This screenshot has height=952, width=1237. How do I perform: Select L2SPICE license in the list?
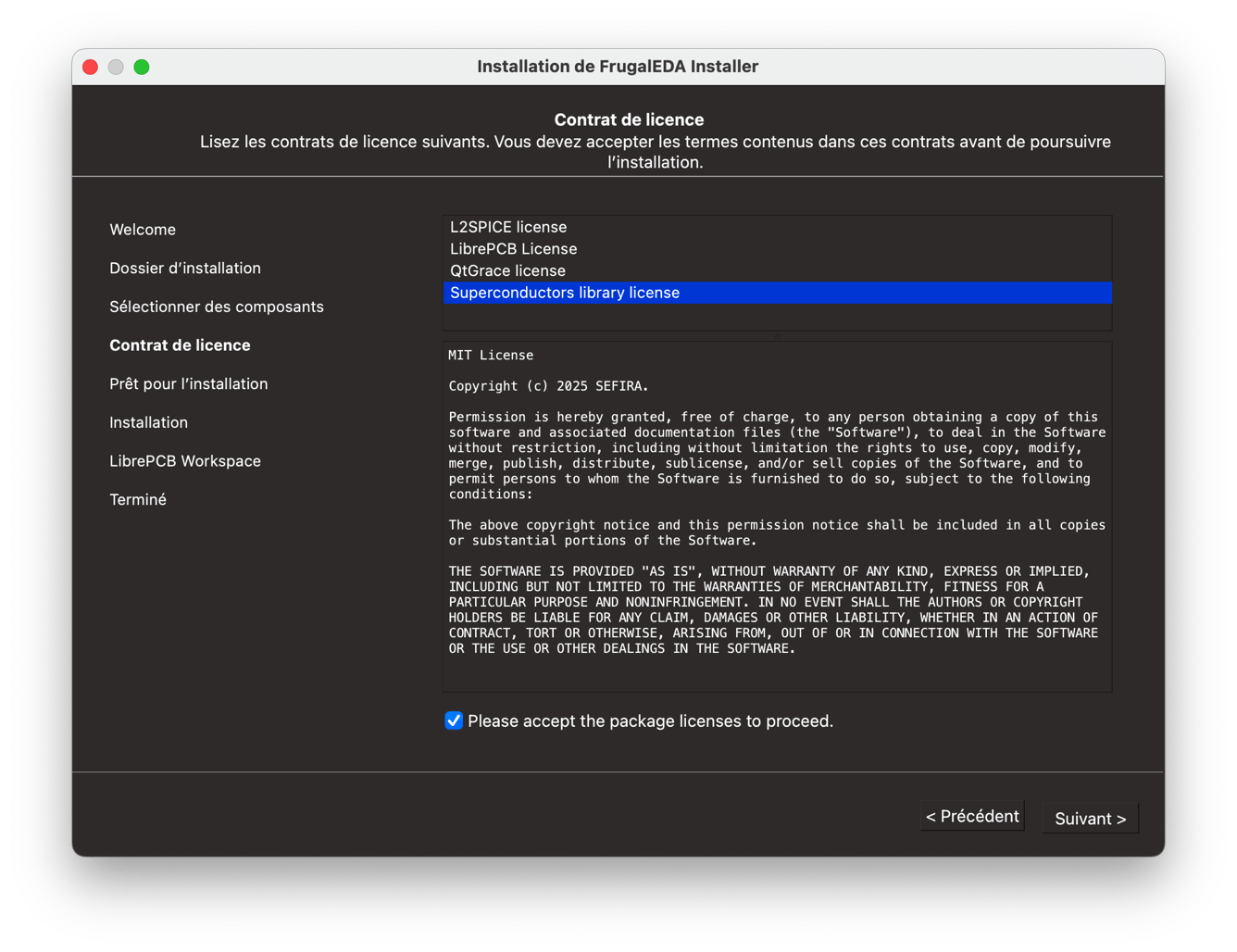[x=508, y=227]
